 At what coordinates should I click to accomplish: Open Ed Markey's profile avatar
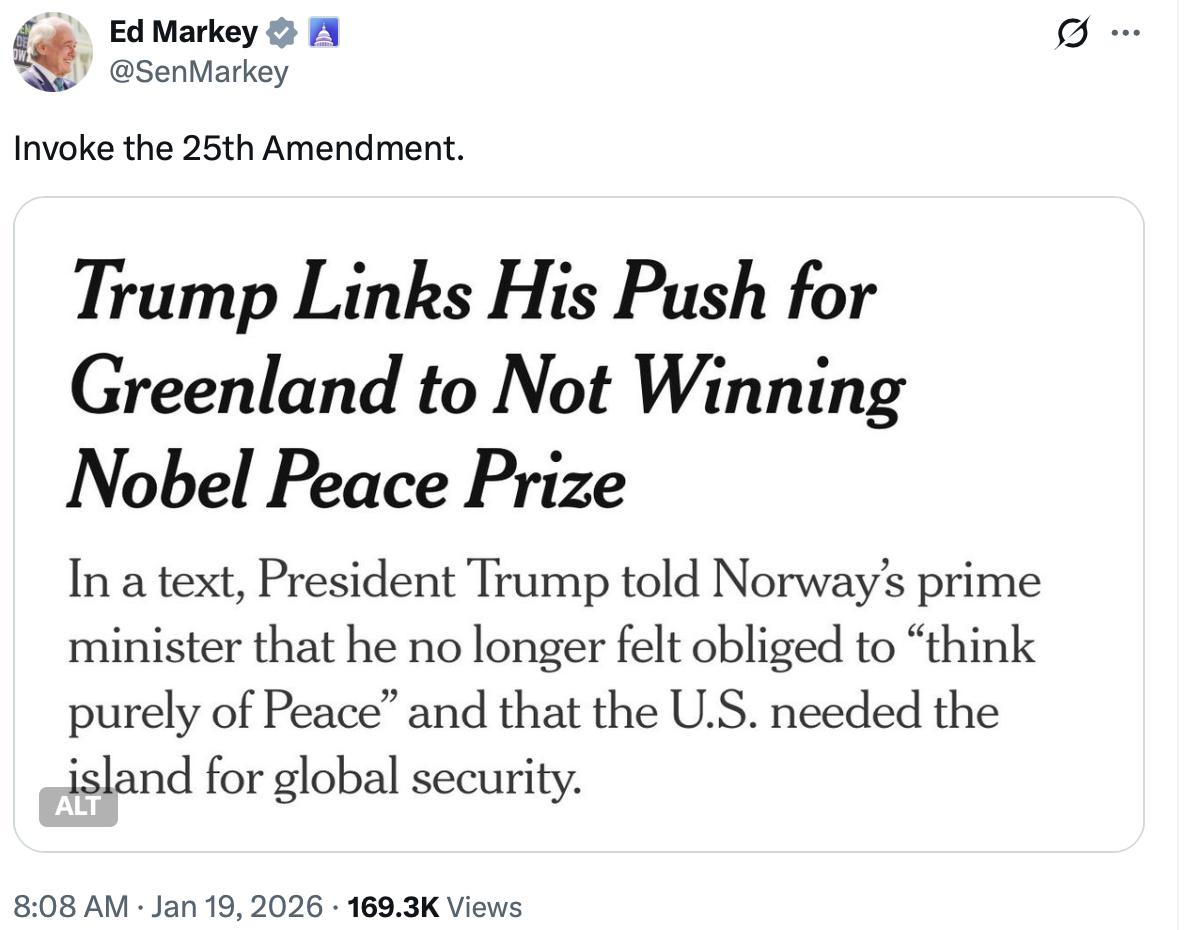52,54
